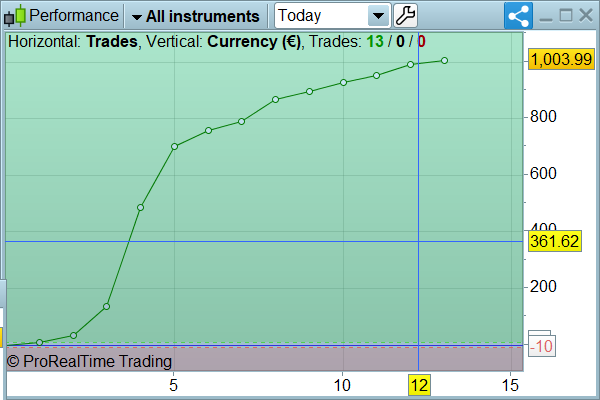Screen dimensions: 600x400
Task: Click the blue share icon
Action: (518, 16)
